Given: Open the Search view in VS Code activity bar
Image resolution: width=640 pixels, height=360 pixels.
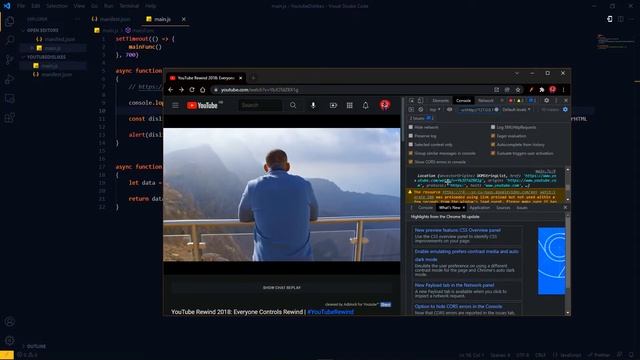Looking at the screenshot, I should coord(10,40).
